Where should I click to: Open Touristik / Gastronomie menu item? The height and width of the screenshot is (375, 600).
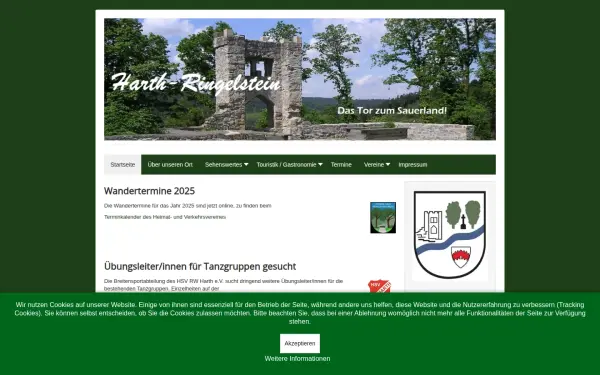click(286, 165)
